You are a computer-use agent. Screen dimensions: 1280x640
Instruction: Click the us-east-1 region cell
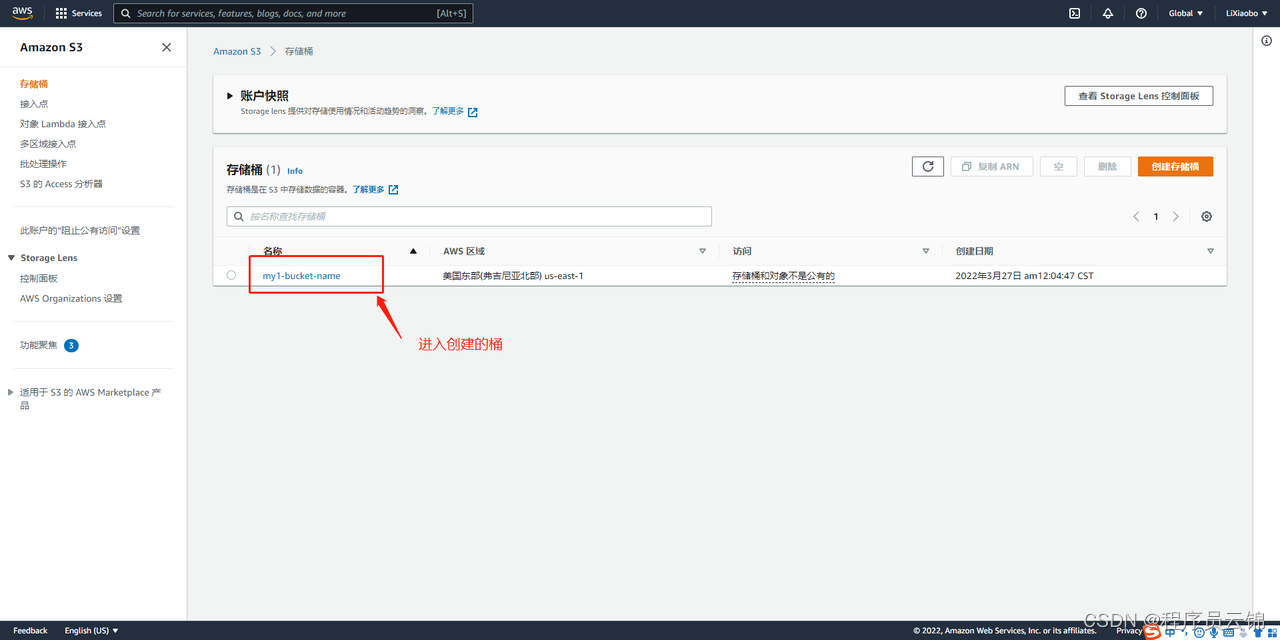(513, 276)
